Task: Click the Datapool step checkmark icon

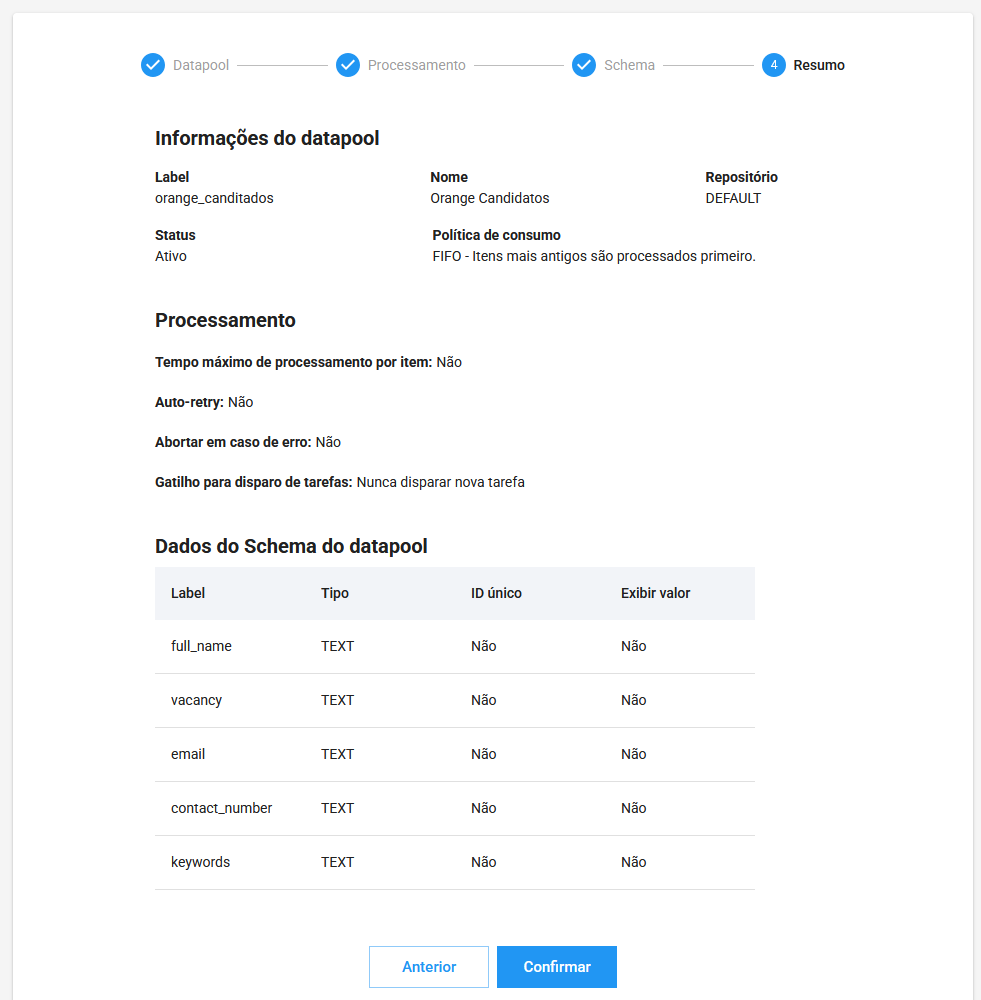Action: tap(153, 65)
